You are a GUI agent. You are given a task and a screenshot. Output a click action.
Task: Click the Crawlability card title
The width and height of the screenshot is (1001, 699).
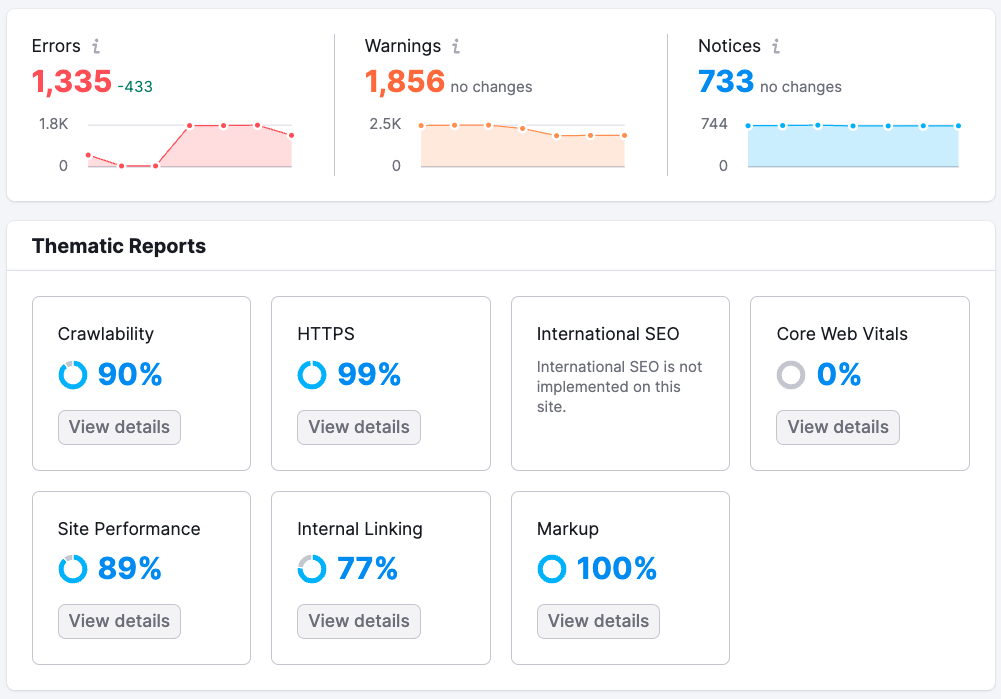106,334
